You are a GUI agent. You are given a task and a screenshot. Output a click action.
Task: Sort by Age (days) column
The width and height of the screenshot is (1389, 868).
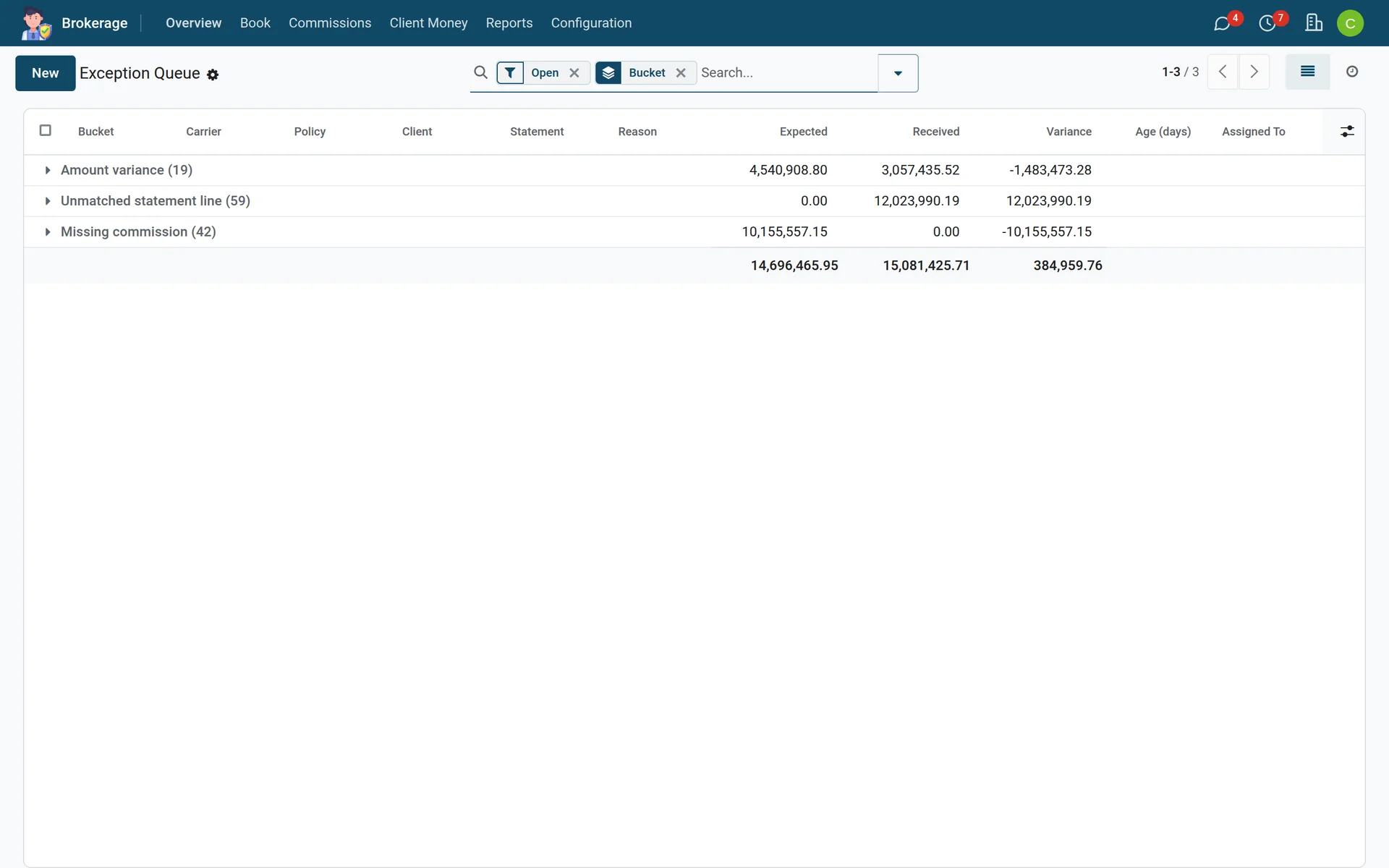pos(1163,132)
